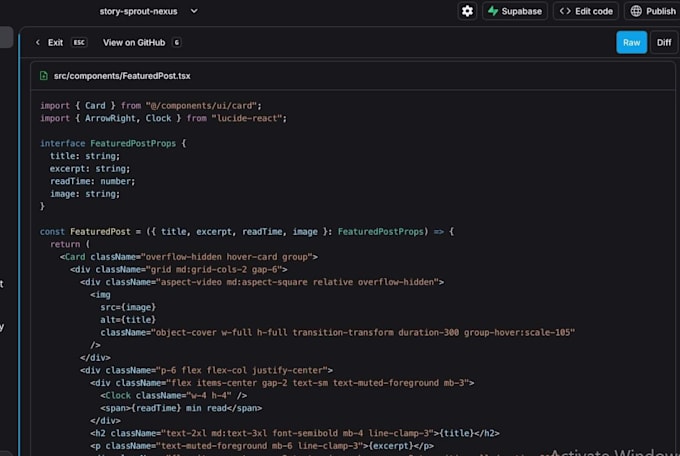Click the 'interface FeaturedPostProps {' line

pyautogui.click(x=113, y=143)
